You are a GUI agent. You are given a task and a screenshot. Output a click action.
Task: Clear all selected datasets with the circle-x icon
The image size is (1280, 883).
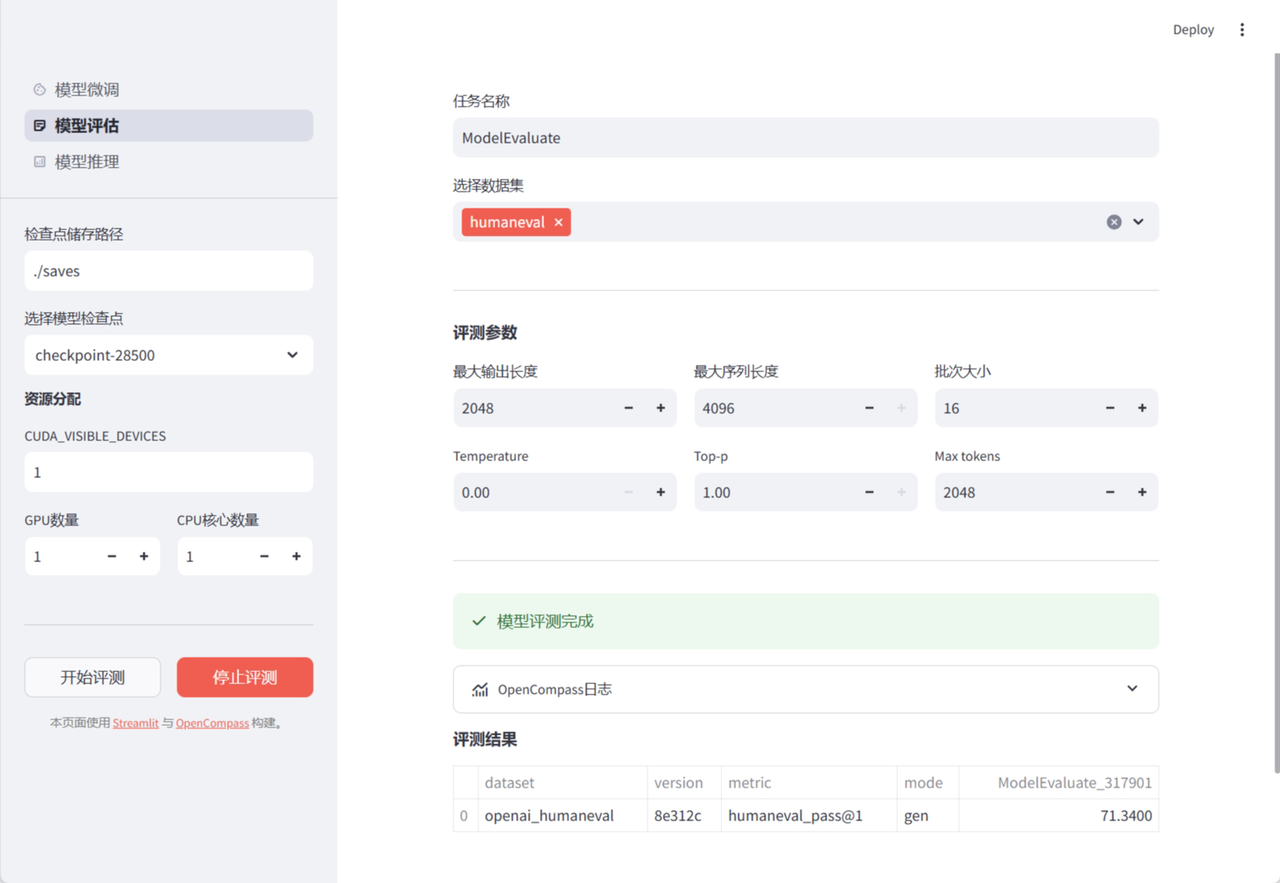click(x=1113, y=222)
